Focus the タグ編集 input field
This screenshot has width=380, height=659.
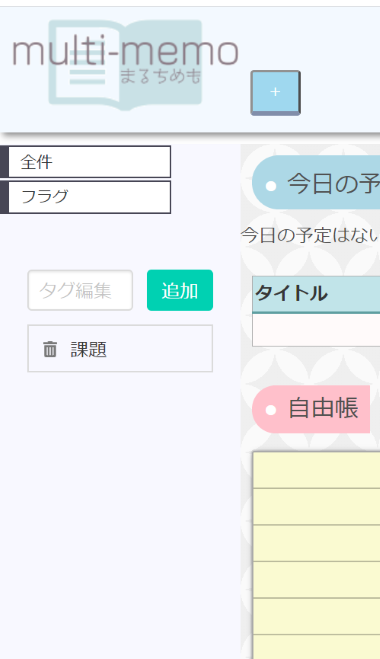click(x=80, y=290)
